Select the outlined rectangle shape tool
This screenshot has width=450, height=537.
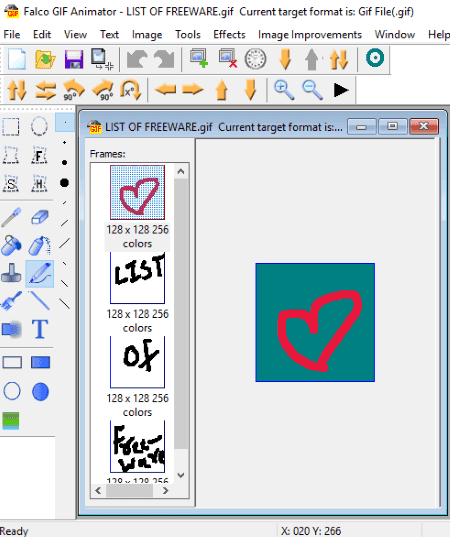coord(12,362)
